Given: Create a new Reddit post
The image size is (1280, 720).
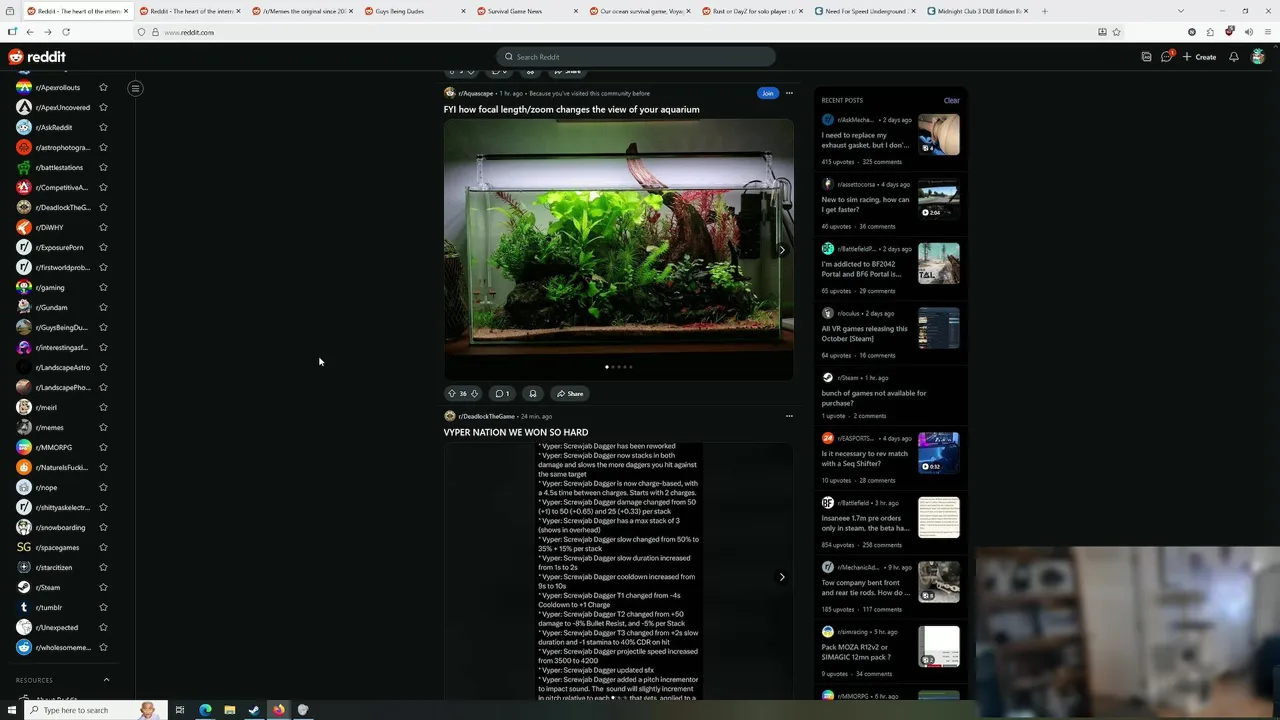Looking at the screenshot, I should [x=1200, y=57].
